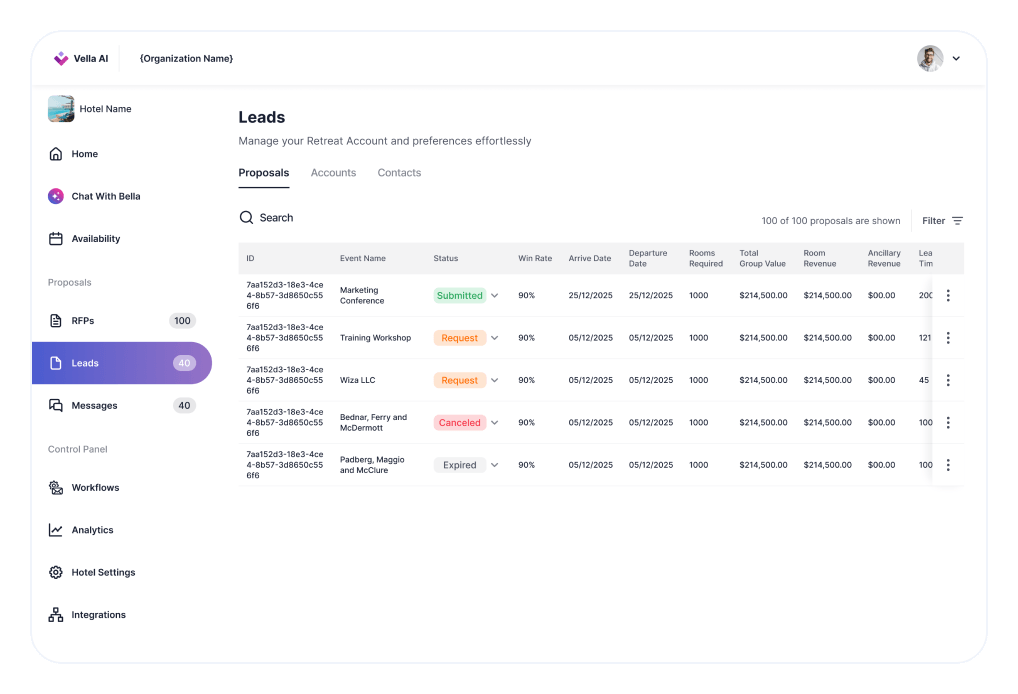This screenshot has height=694, width=1018.
Task: Click the filter lines icon
Action: click(x=957, y=221)
